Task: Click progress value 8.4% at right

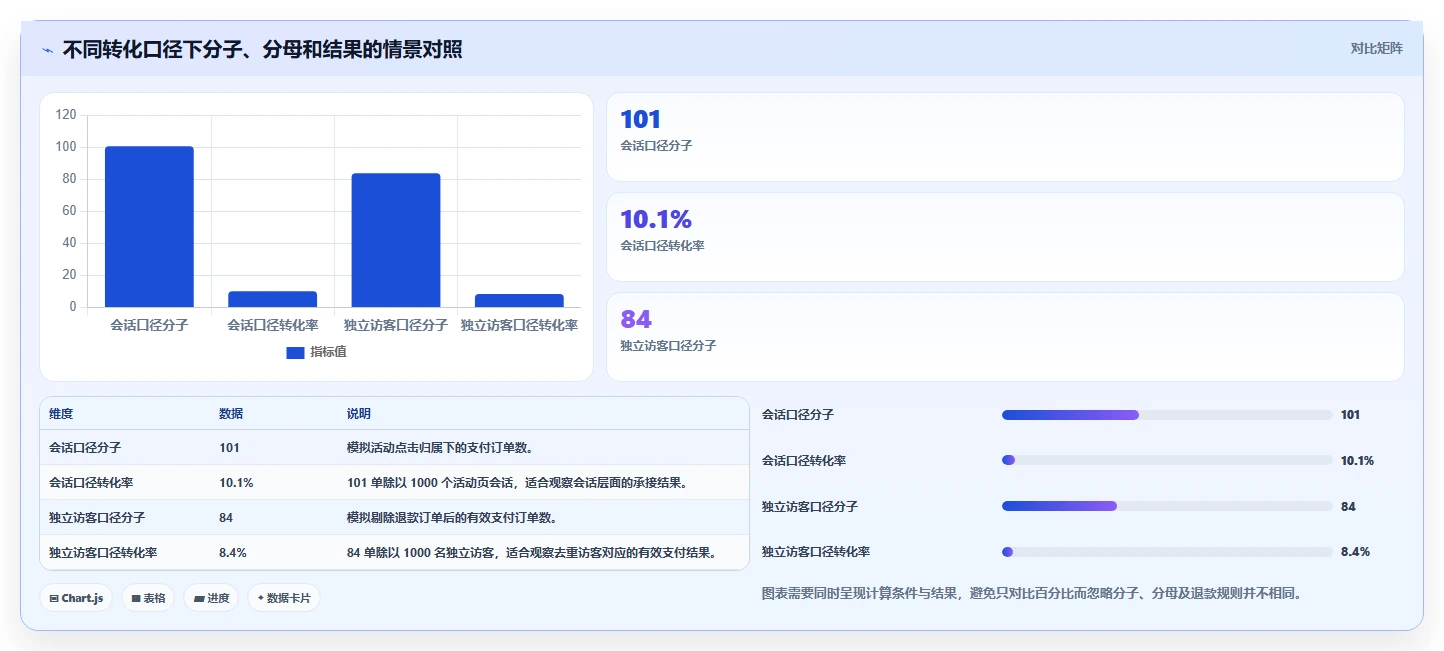Action: (x=1355, y=552)
